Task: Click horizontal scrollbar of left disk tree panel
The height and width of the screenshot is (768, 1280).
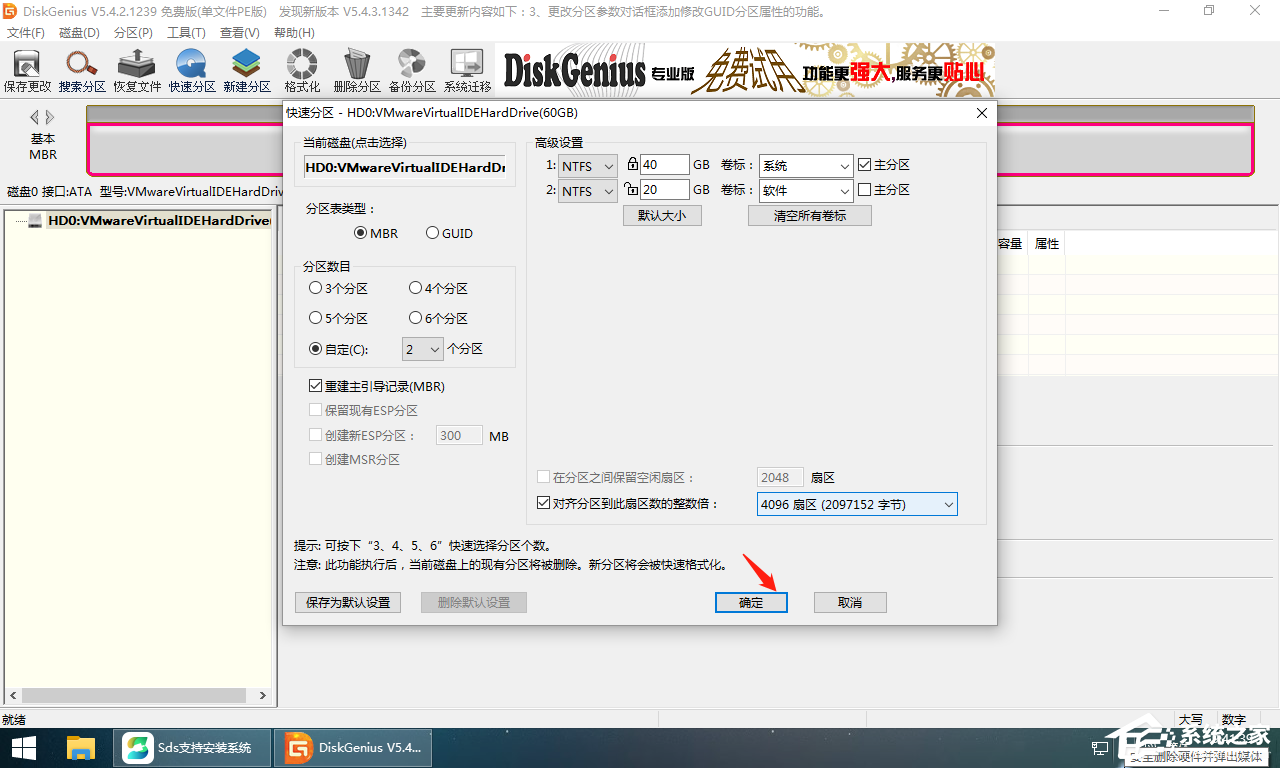Action: [x=138, y=696]
